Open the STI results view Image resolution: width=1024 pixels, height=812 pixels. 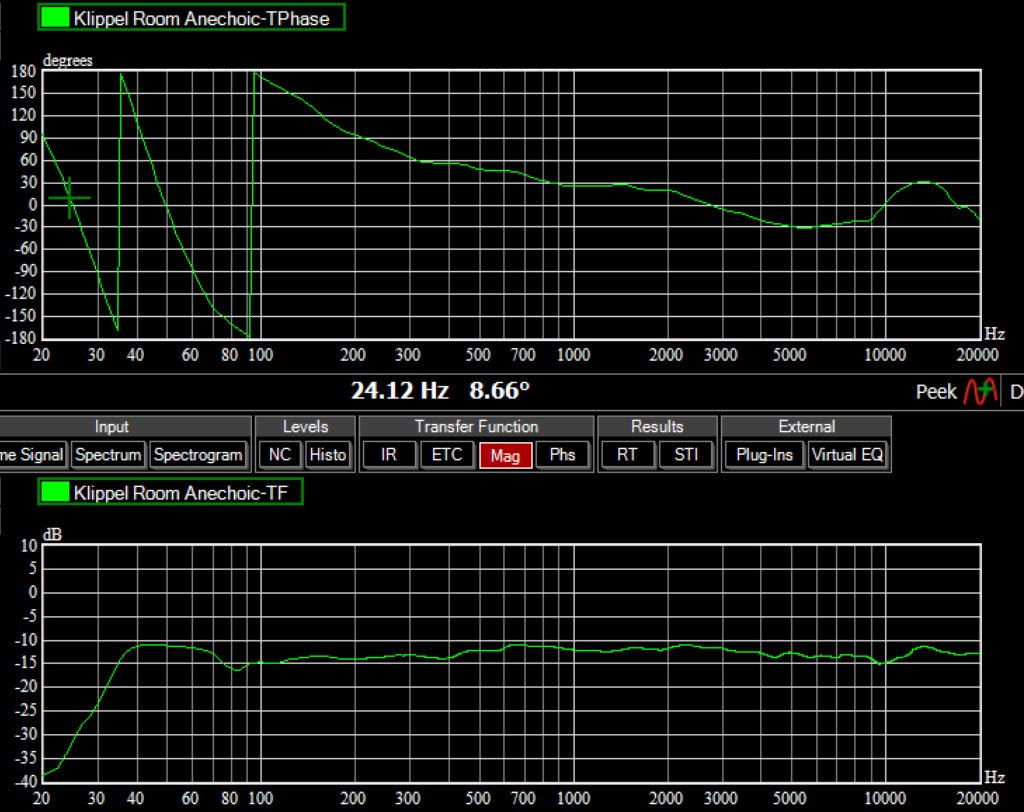pos(685,455)
